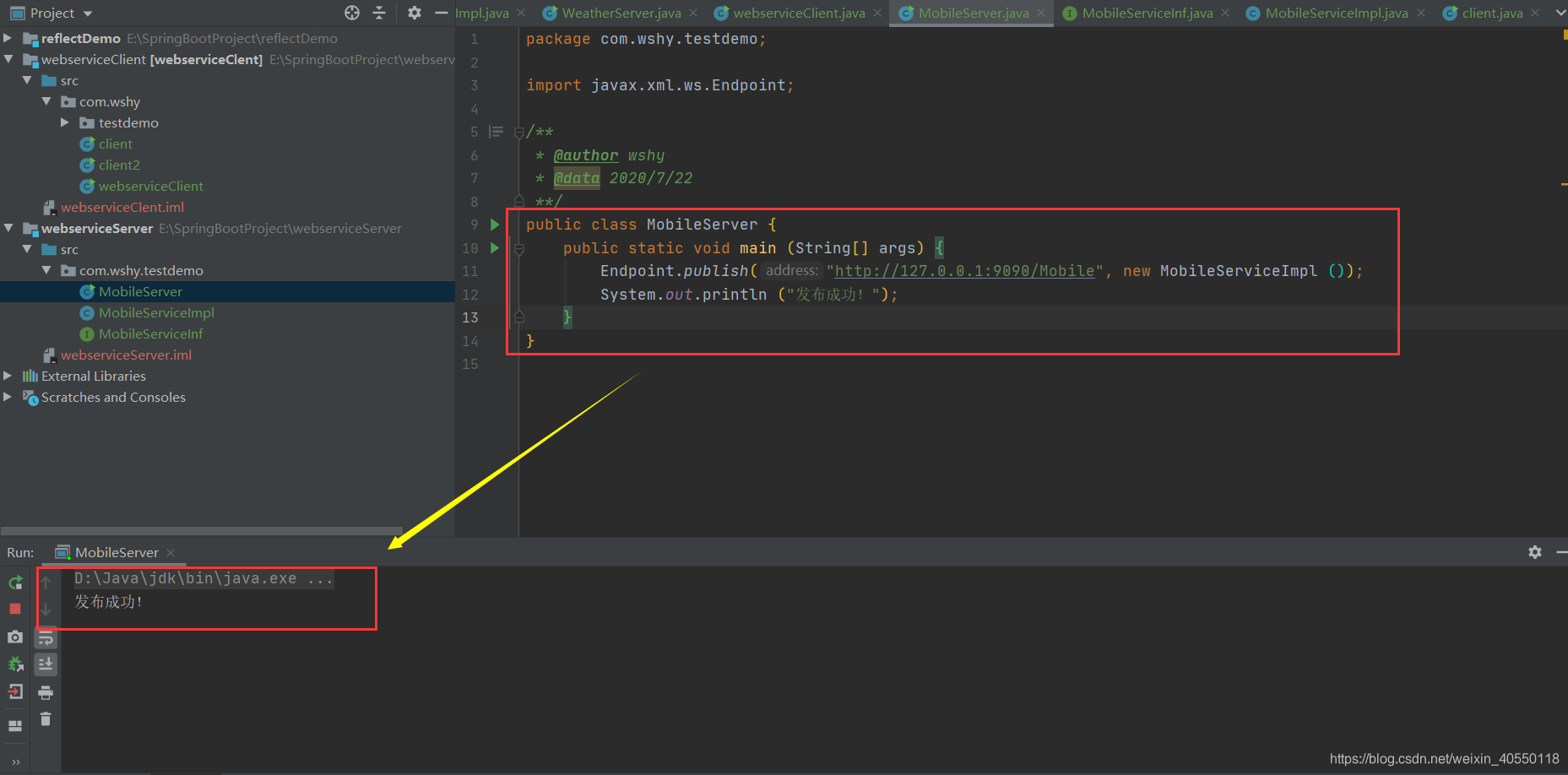The image size is (1568, 775).
Task: Click the http://127.0.0.1:9090/Mobile URL in code
Action: tap(964, 271)
